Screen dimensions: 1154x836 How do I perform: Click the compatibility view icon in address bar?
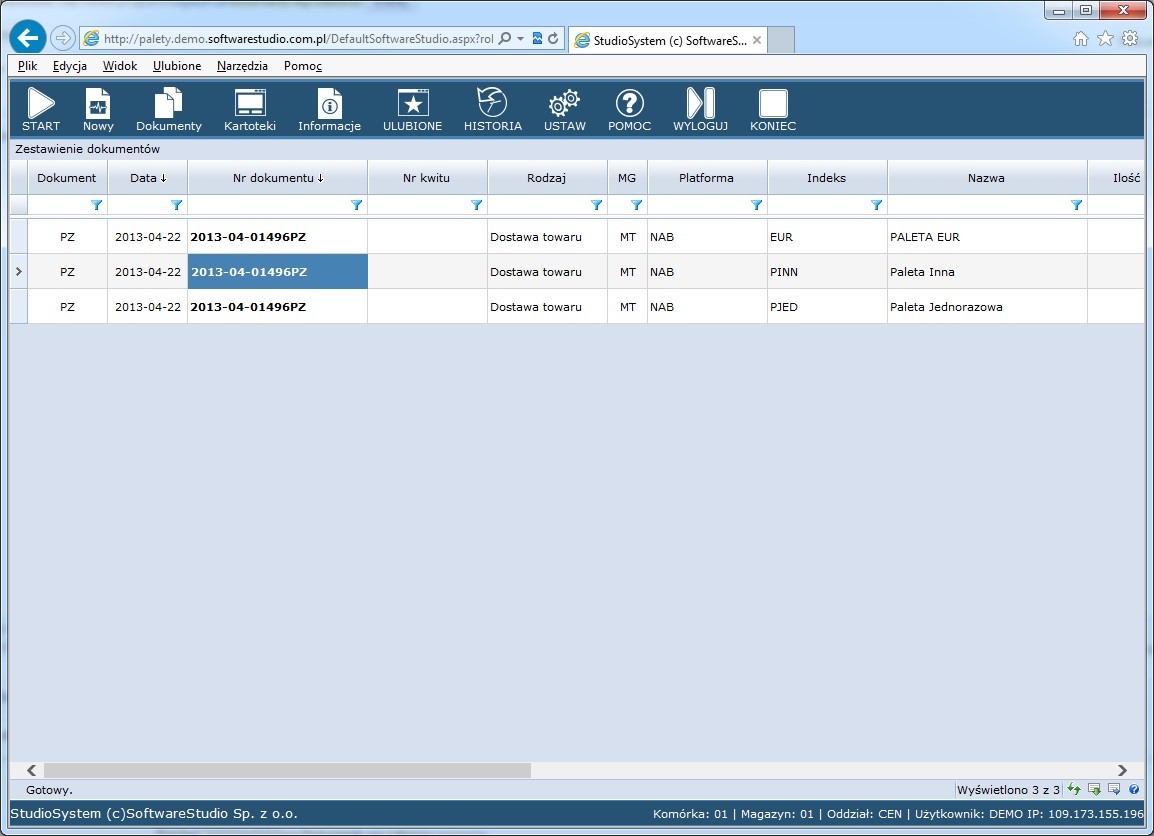(x=537, y=38)
